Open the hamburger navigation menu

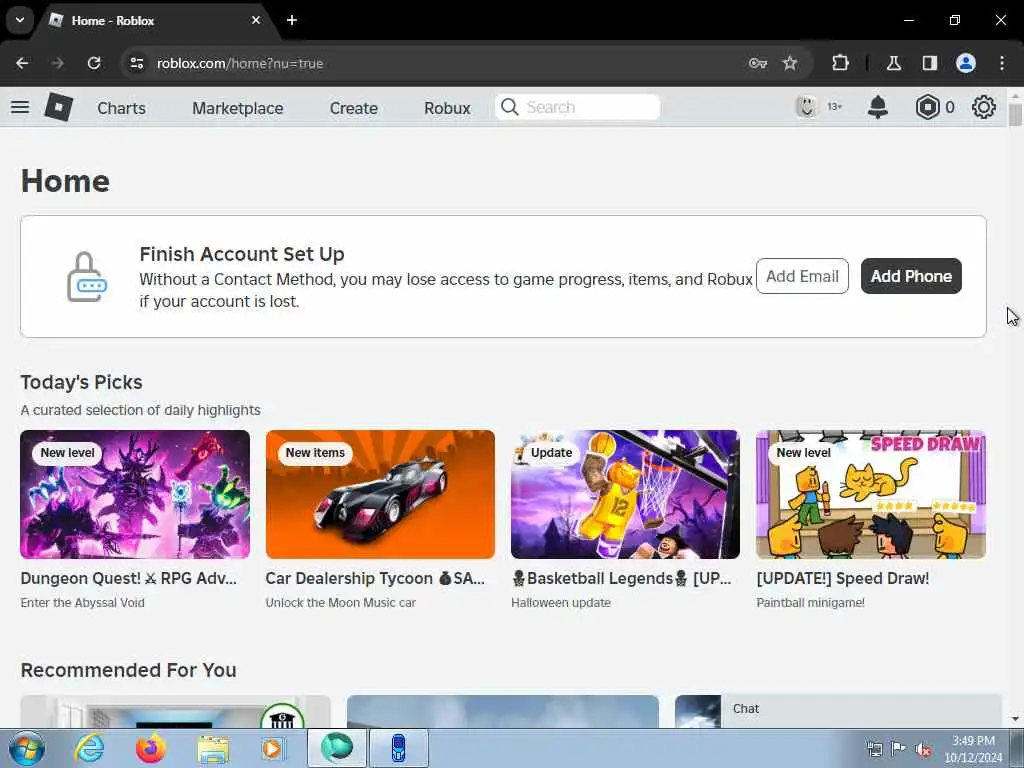pos(20,107)
